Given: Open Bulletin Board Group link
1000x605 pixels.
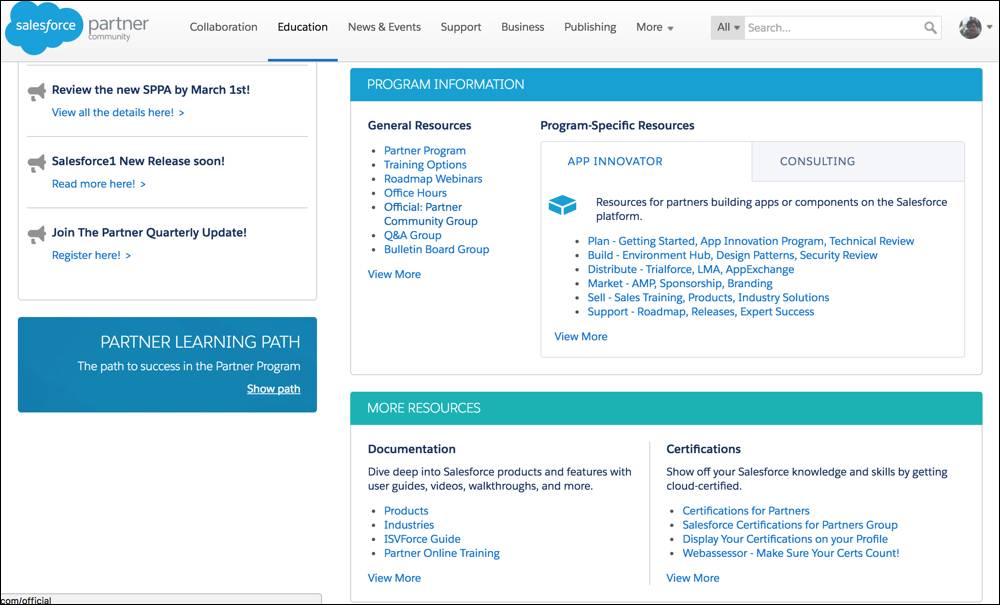Looking at the screenshot, I should pyautogui.click(x=436, y=249).
